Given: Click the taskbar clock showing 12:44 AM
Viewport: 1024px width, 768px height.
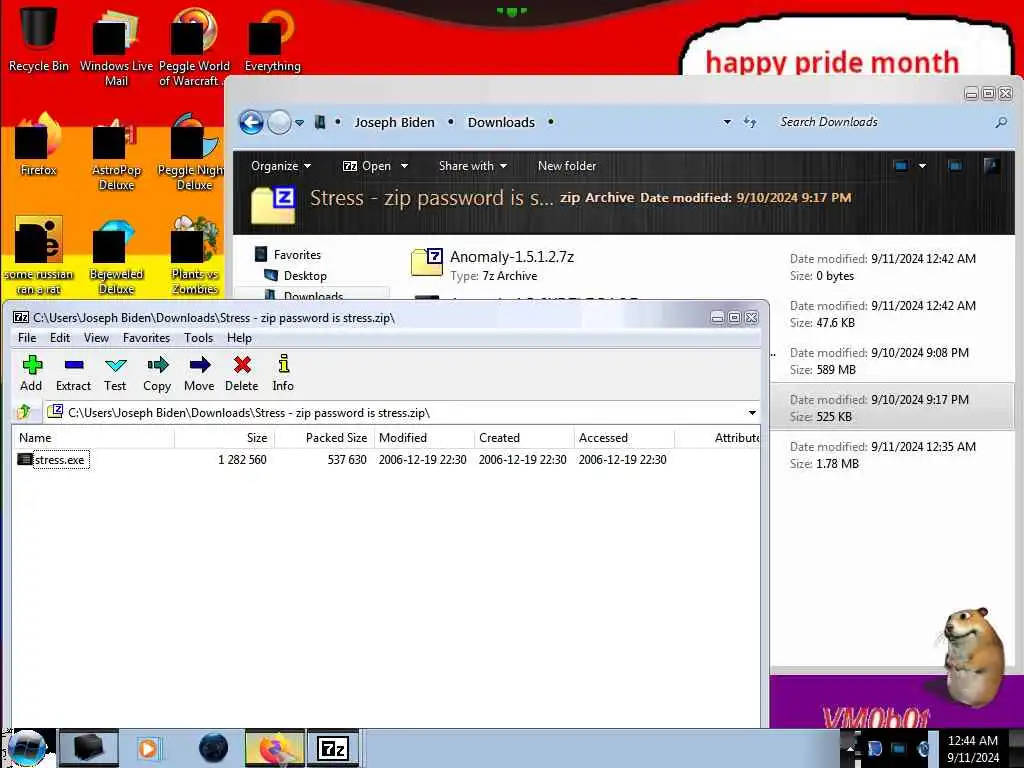Looking at the screenshot, I should point(972,749).
